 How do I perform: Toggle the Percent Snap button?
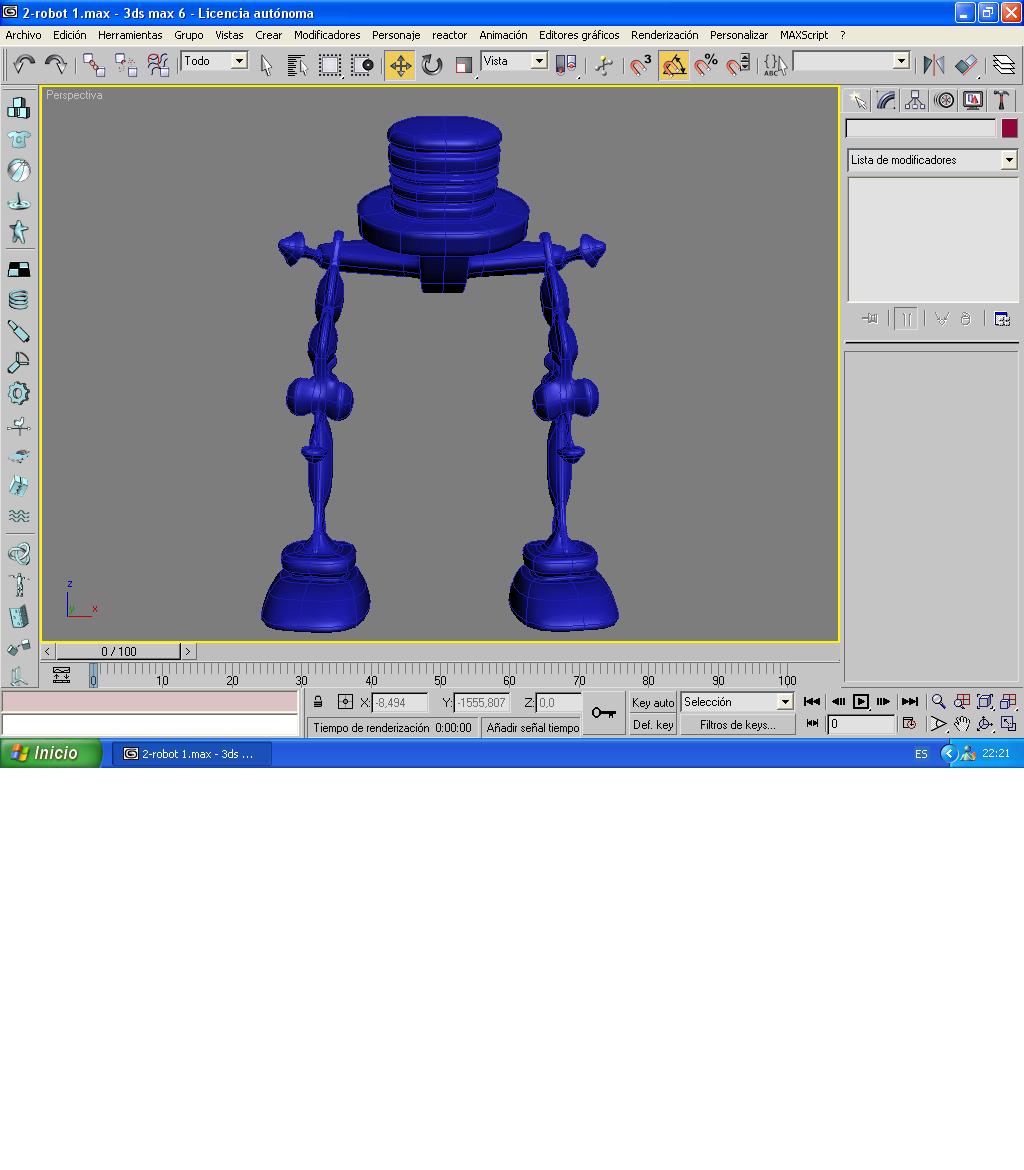point(705,65)
